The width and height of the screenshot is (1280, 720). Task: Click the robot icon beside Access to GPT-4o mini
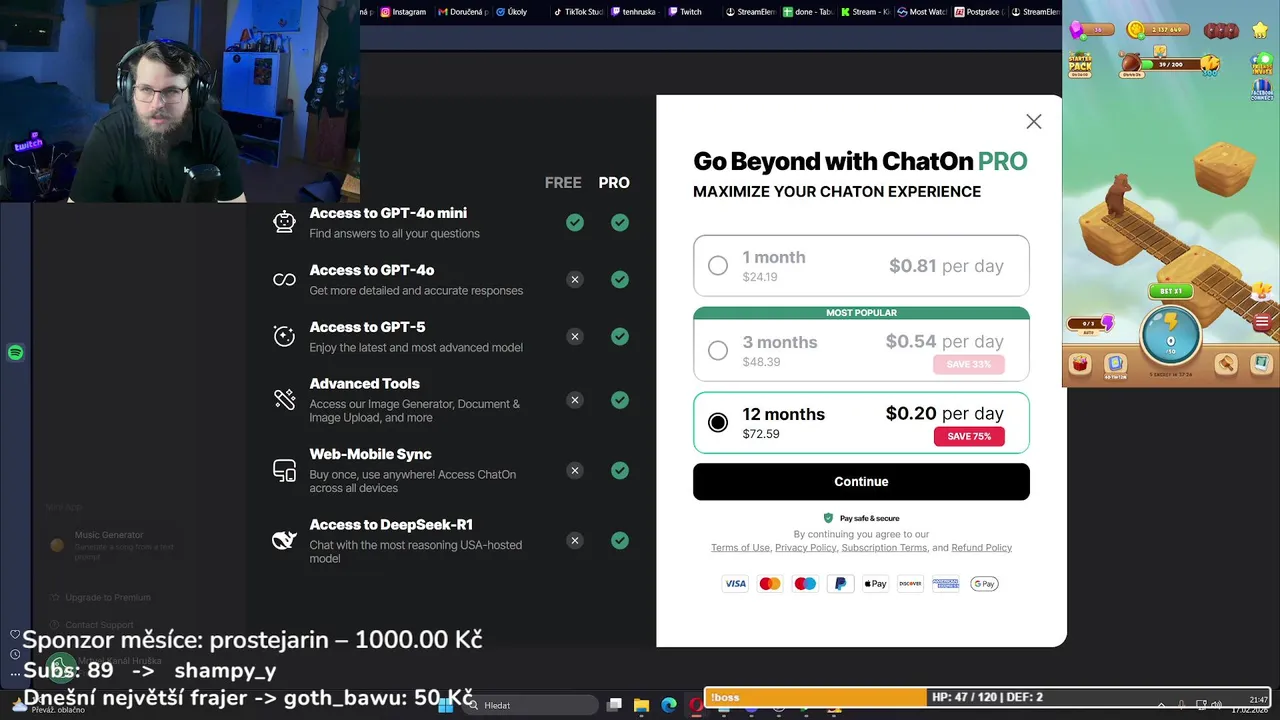click(284, 222)
